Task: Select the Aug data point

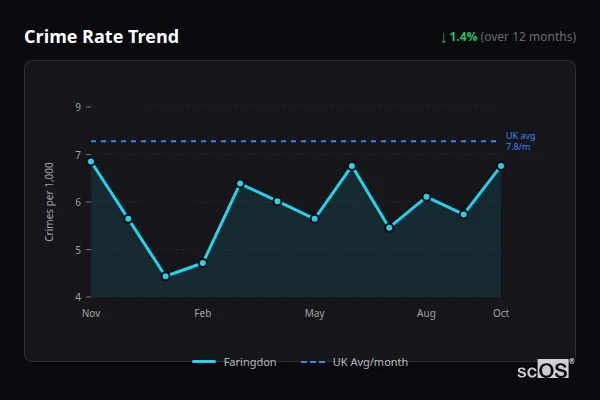Action: point(426,197)
